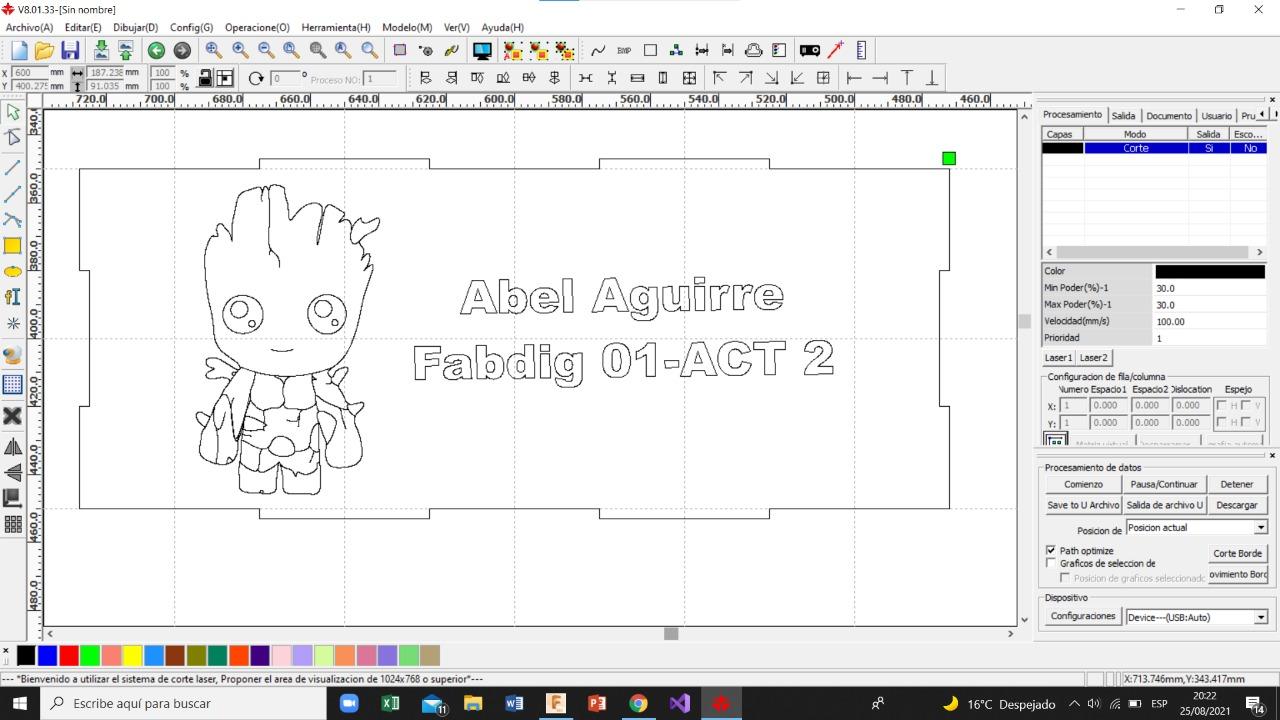Screen dimensions: 1280x720
Task: Open Google Chrome from the taskbar
Action: [x=638, y=703]
